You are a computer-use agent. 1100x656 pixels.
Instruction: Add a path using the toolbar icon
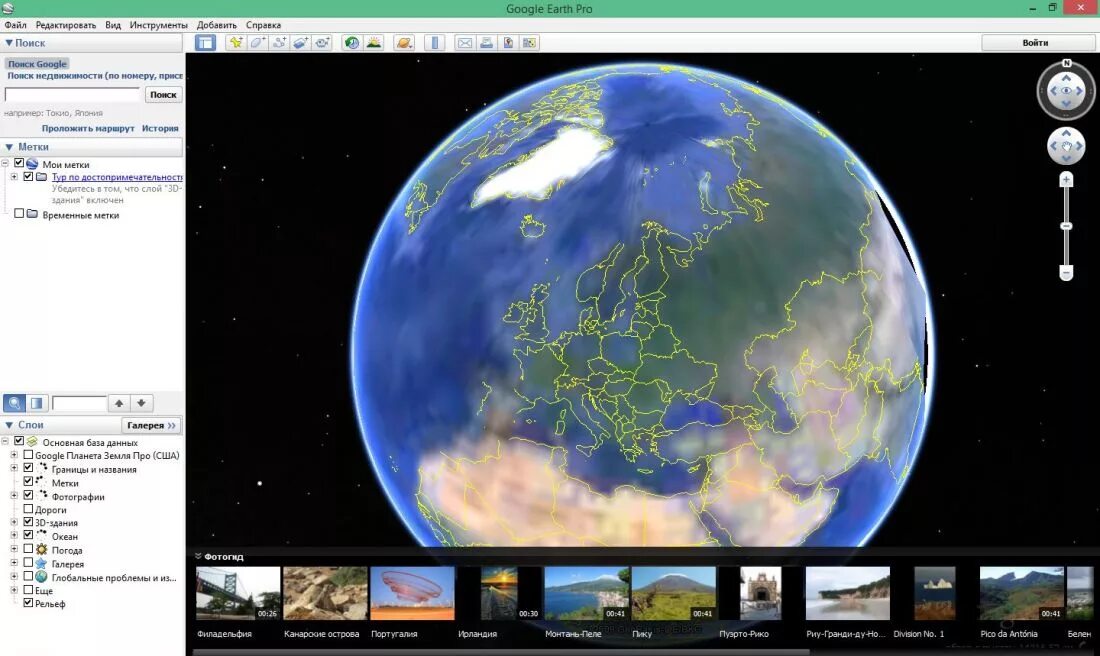tap(279, 43)
